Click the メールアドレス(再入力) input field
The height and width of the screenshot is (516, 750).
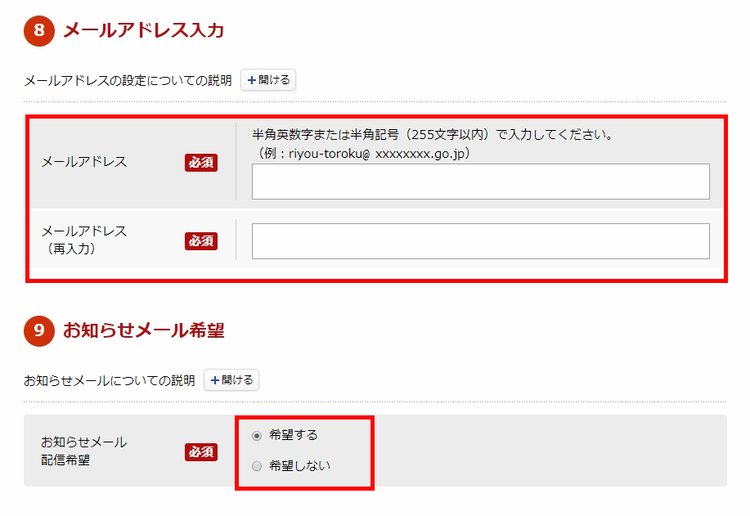tap(481, 241)
